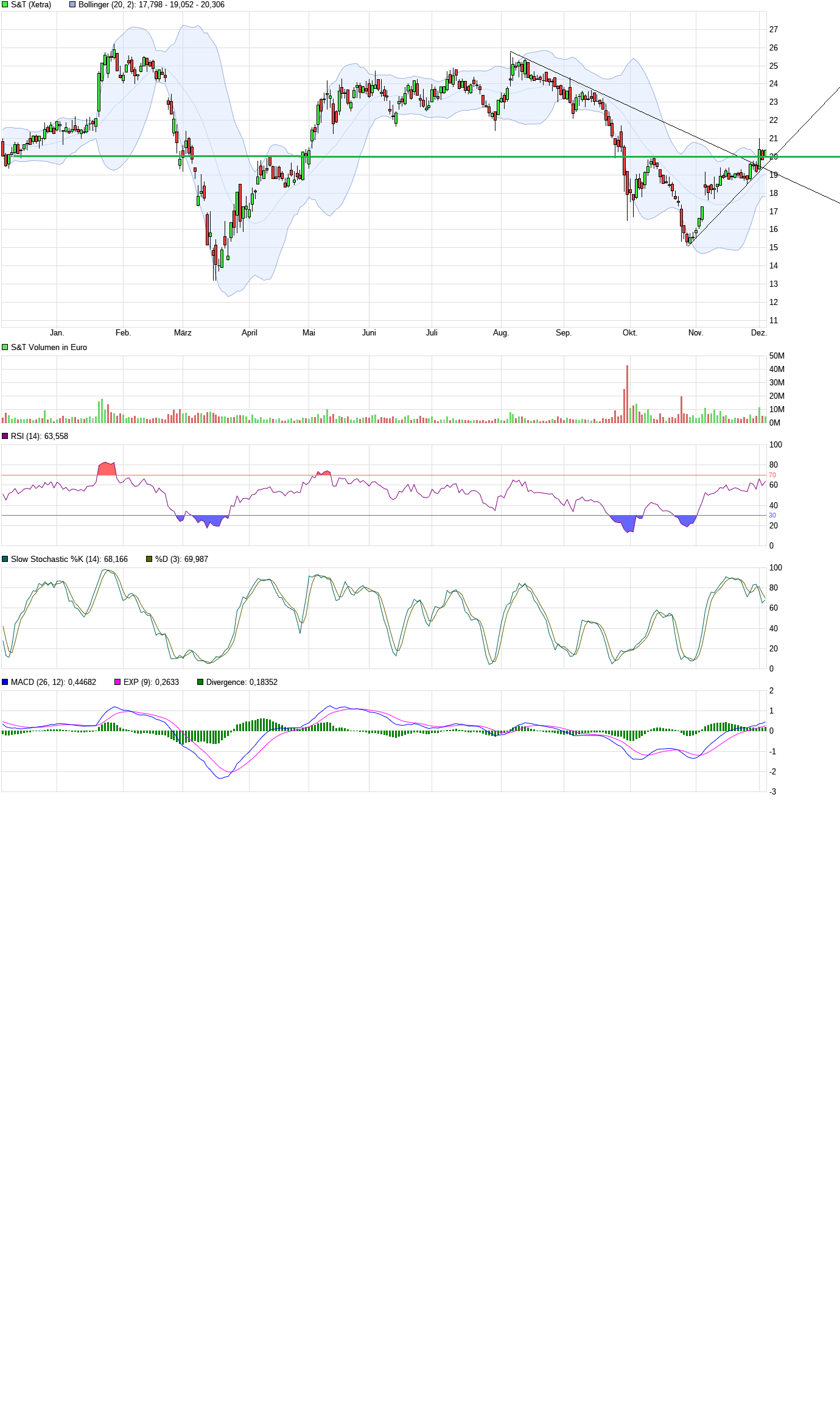This screenshot has width=840, height=1410.
Task: Select the magenta EXP (9) legend swatch
Action: 117,682
